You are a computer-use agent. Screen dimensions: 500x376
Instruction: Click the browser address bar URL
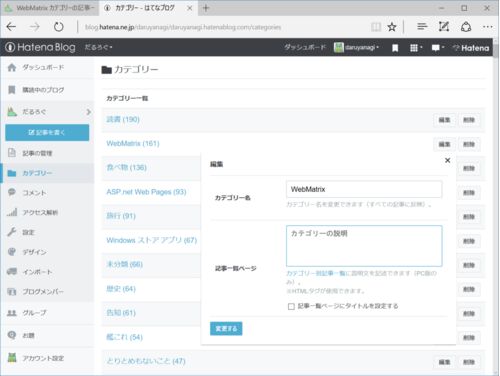[x=183, y=27]
